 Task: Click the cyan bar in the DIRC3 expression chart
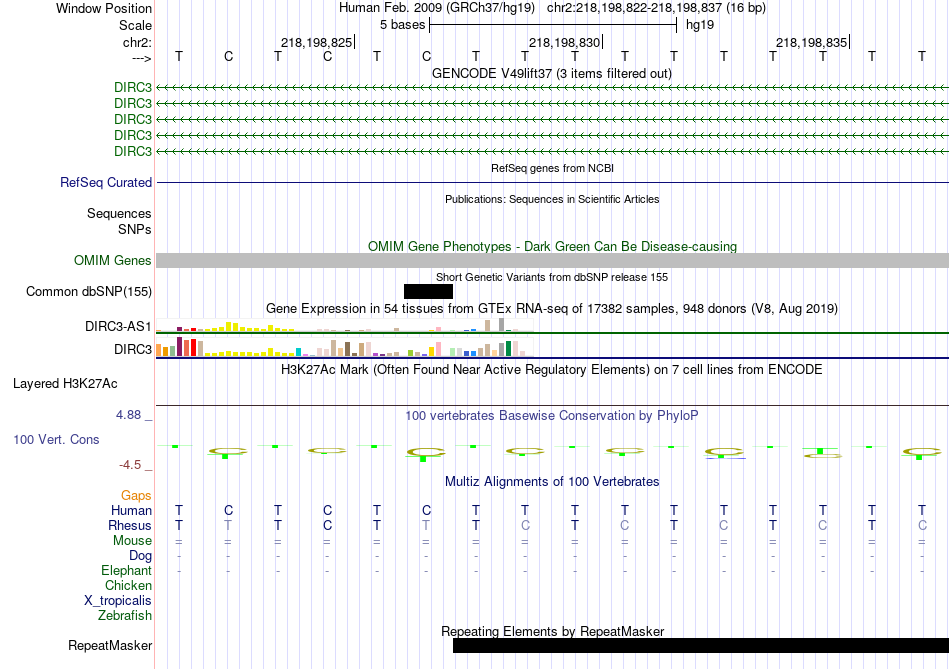click(298, 351)
